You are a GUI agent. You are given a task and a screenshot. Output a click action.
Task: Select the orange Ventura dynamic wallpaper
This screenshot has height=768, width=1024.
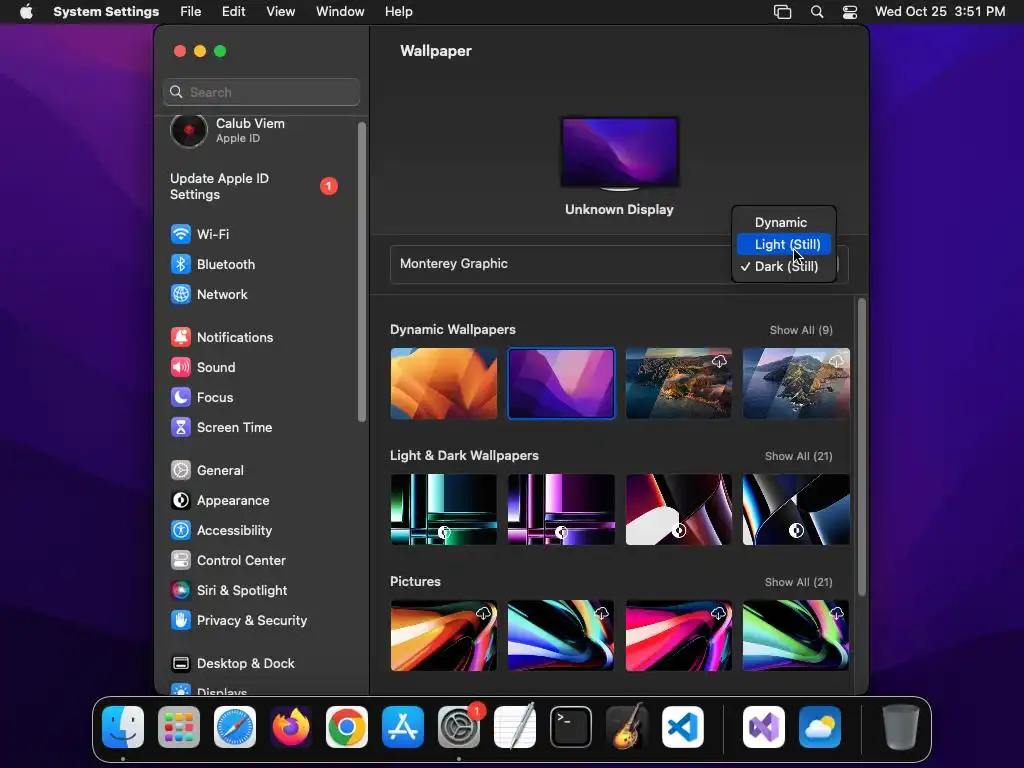pyautogui.click(x=443, y=383)
